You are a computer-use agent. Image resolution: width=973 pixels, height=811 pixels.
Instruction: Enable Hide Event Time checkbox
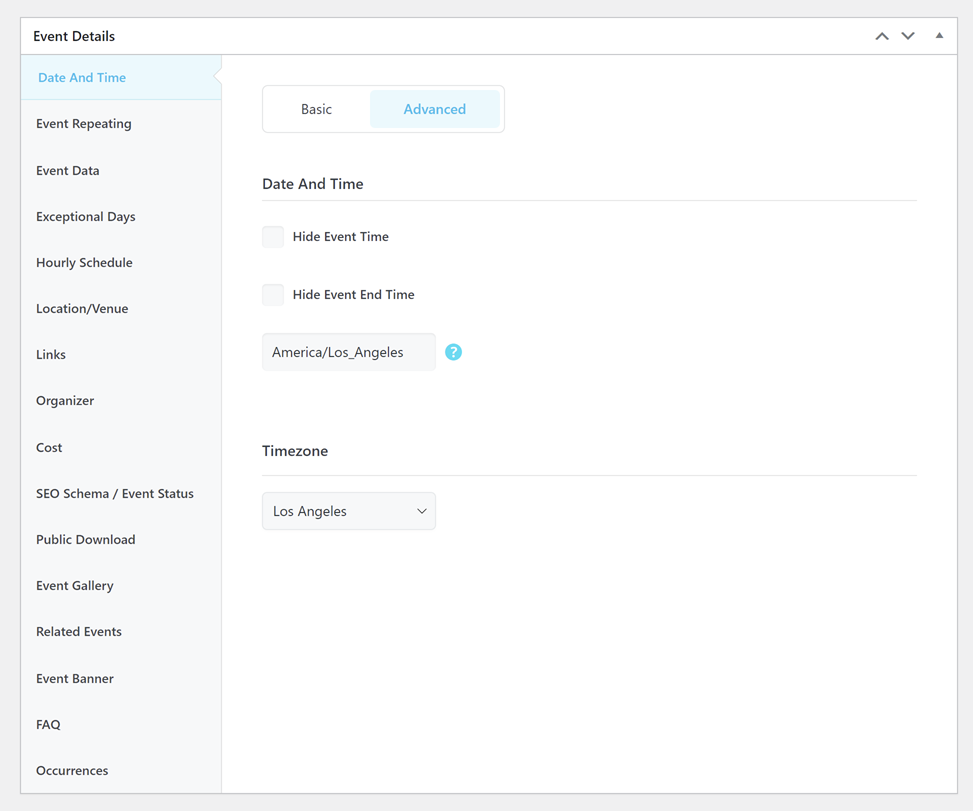(x=273, y=237)
